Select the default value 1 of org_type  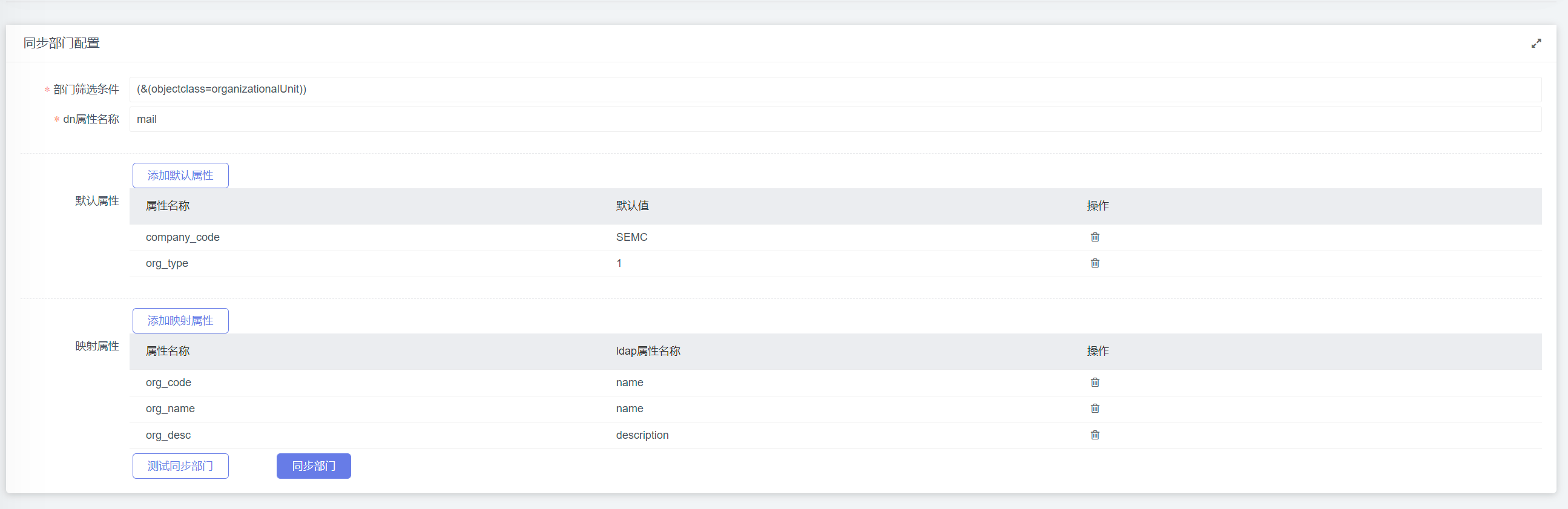(619, 264)
